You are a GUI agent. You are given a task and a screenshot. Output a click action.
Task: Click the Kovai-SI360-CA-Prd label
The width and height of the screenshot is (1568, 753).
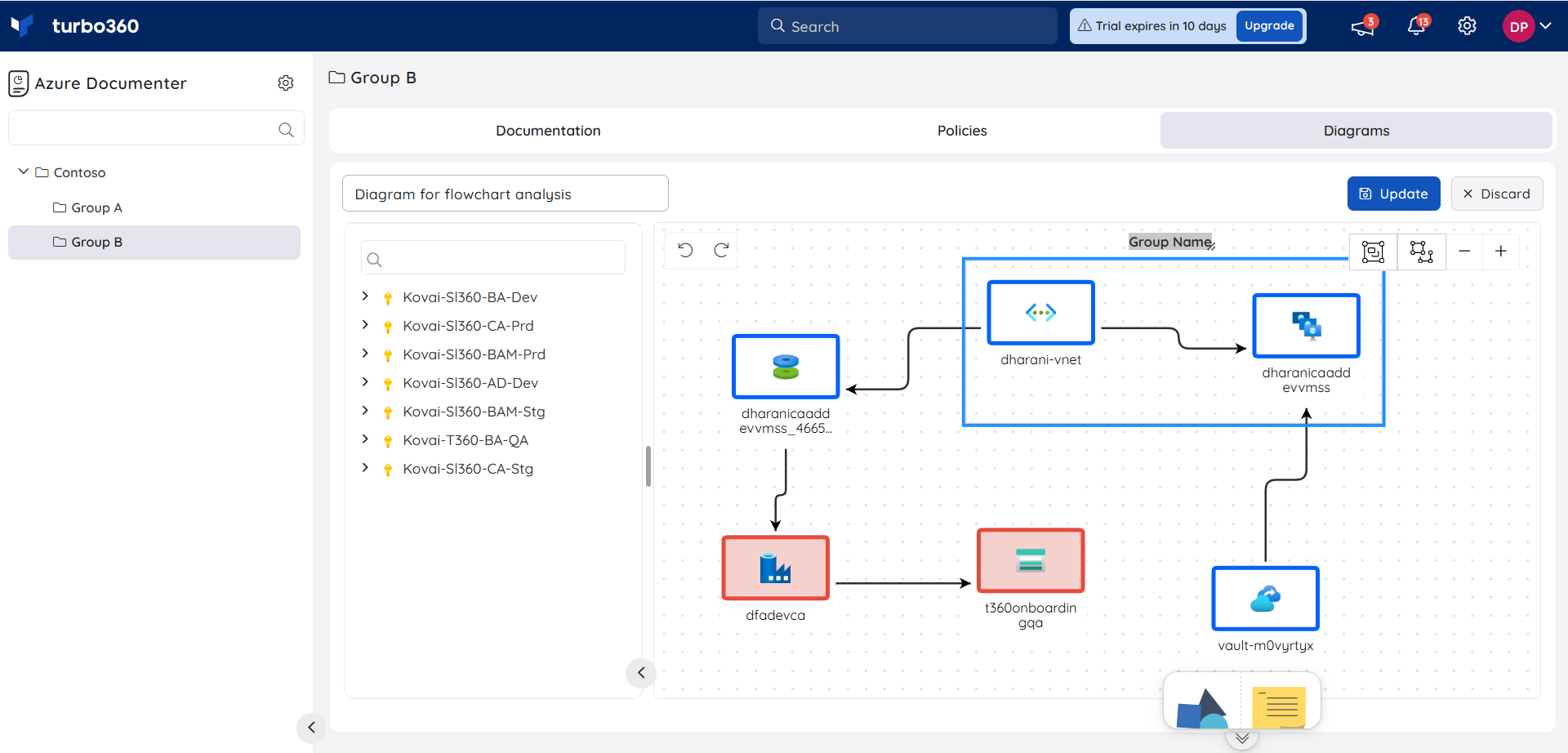468,326
